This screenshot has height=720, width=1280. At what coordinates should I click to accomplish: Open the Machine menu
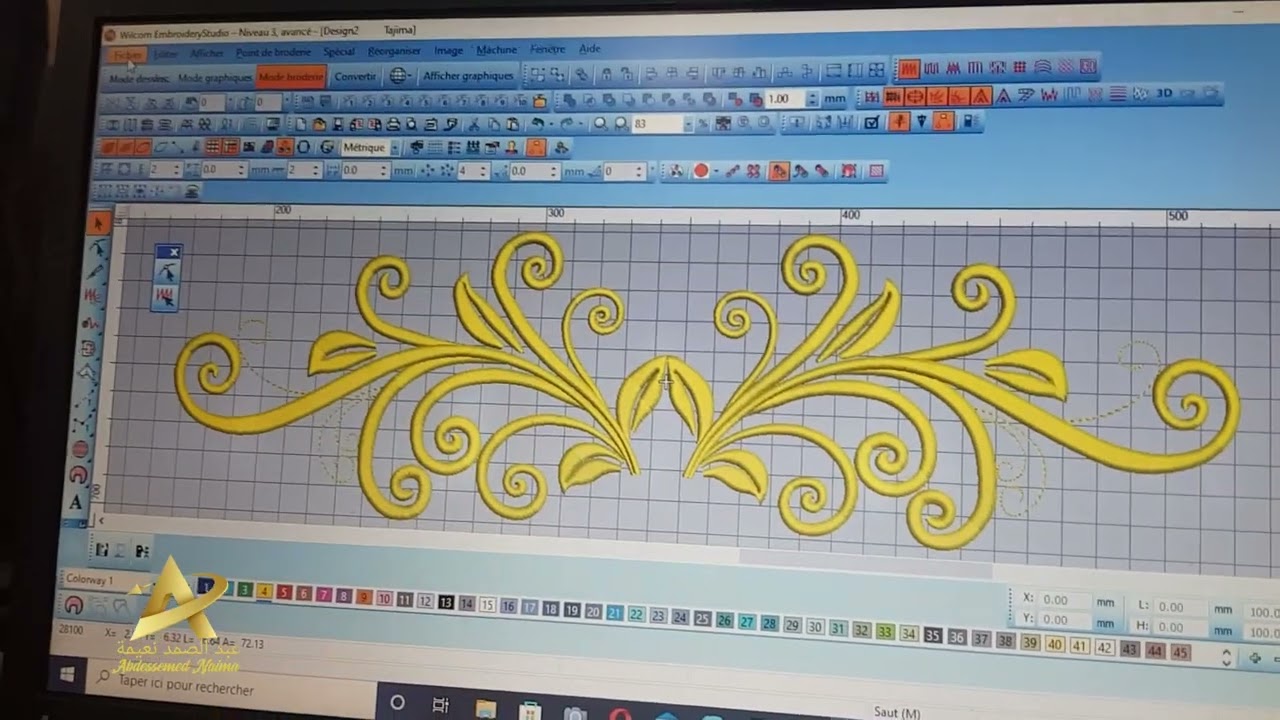point(496,50)
